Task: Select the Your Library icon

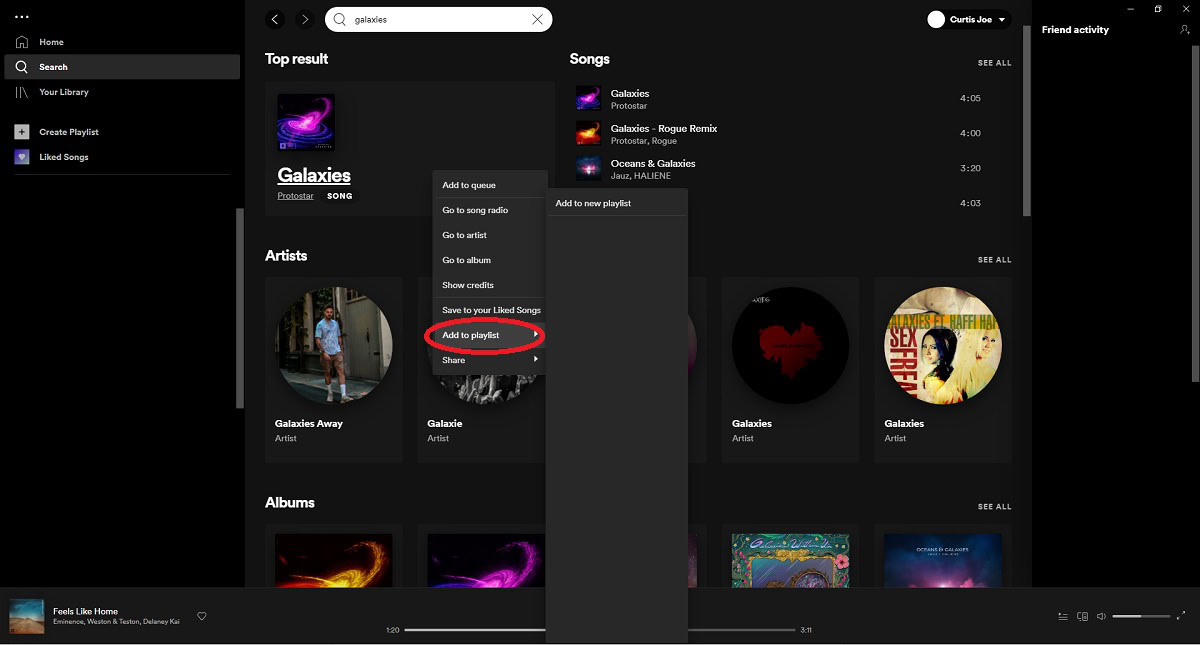Action: point(20,91)
